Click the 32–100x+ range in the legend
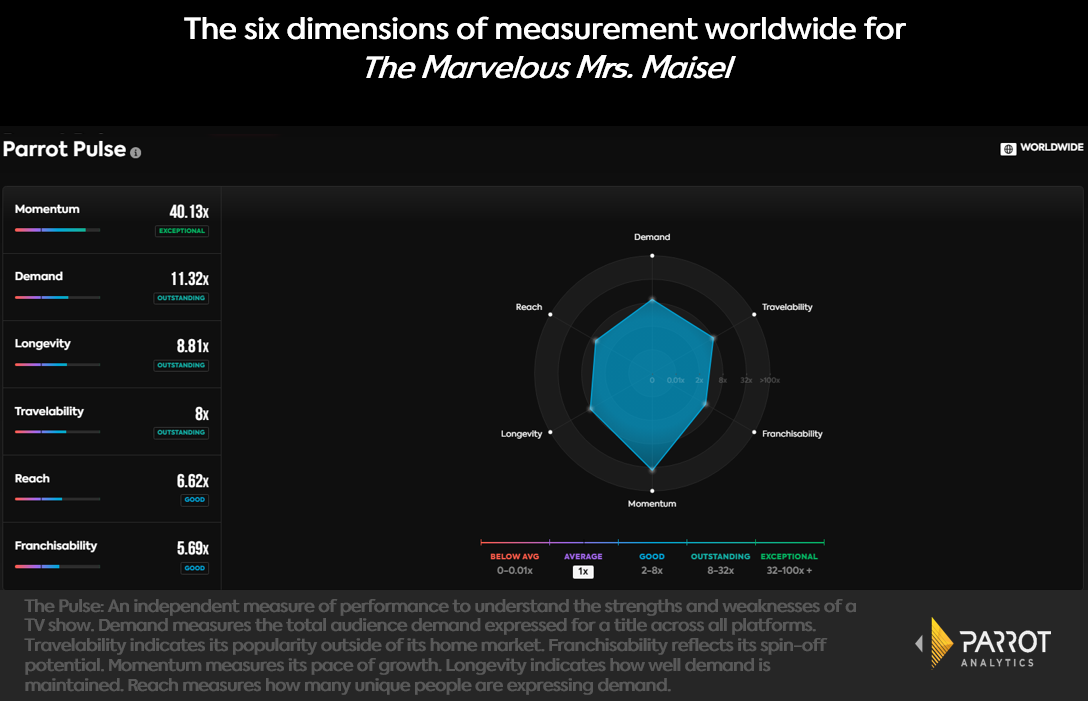The height and width of the screenshot is (701, 1088). pyautogui.click(x=790, y=571)
